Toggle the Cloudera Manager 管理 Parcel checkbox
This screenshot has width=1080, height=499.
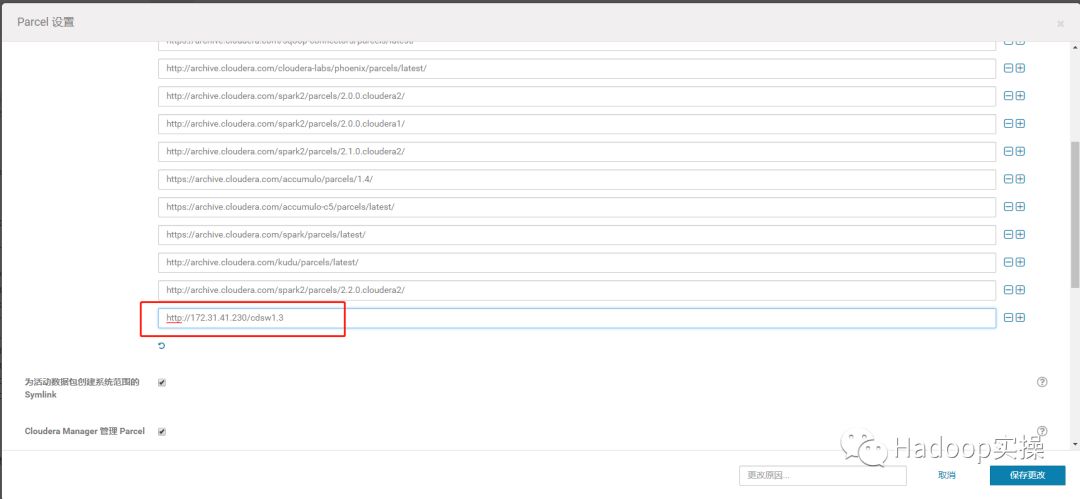point(162,431)
